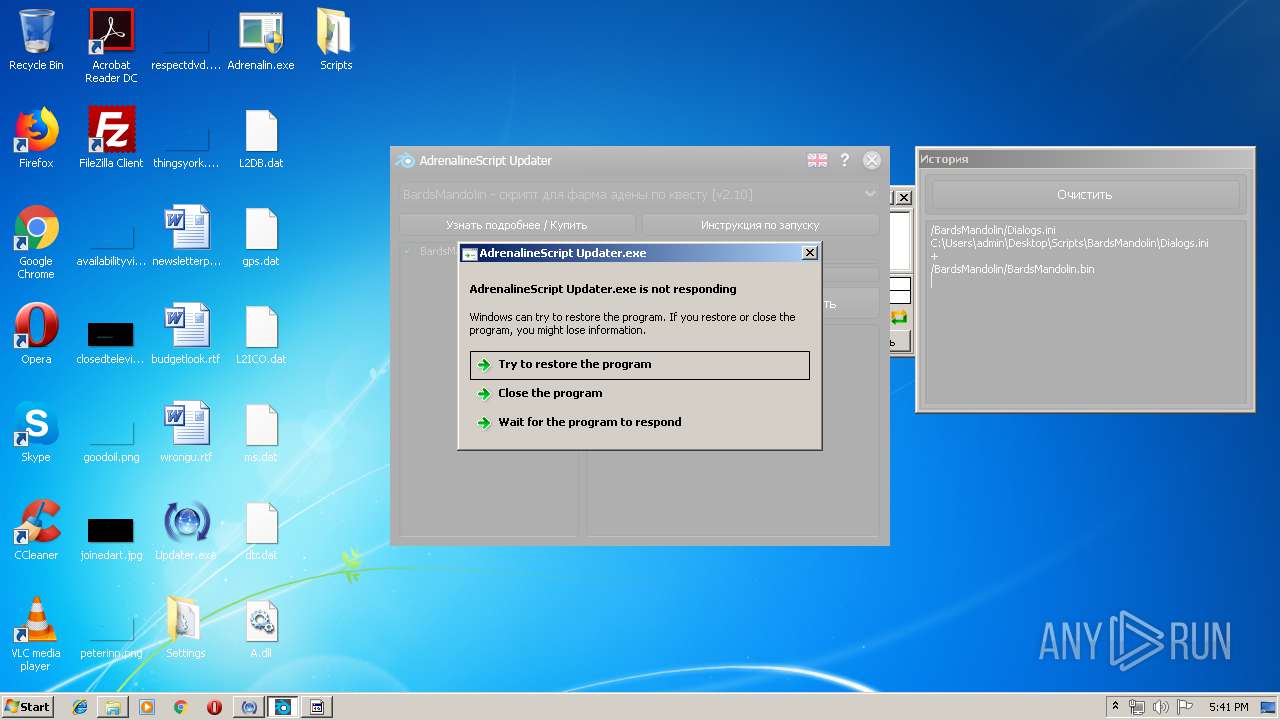Choose Try to restore the program
Viewport: 1280px width, 720px height.
[x=639, y=365]
